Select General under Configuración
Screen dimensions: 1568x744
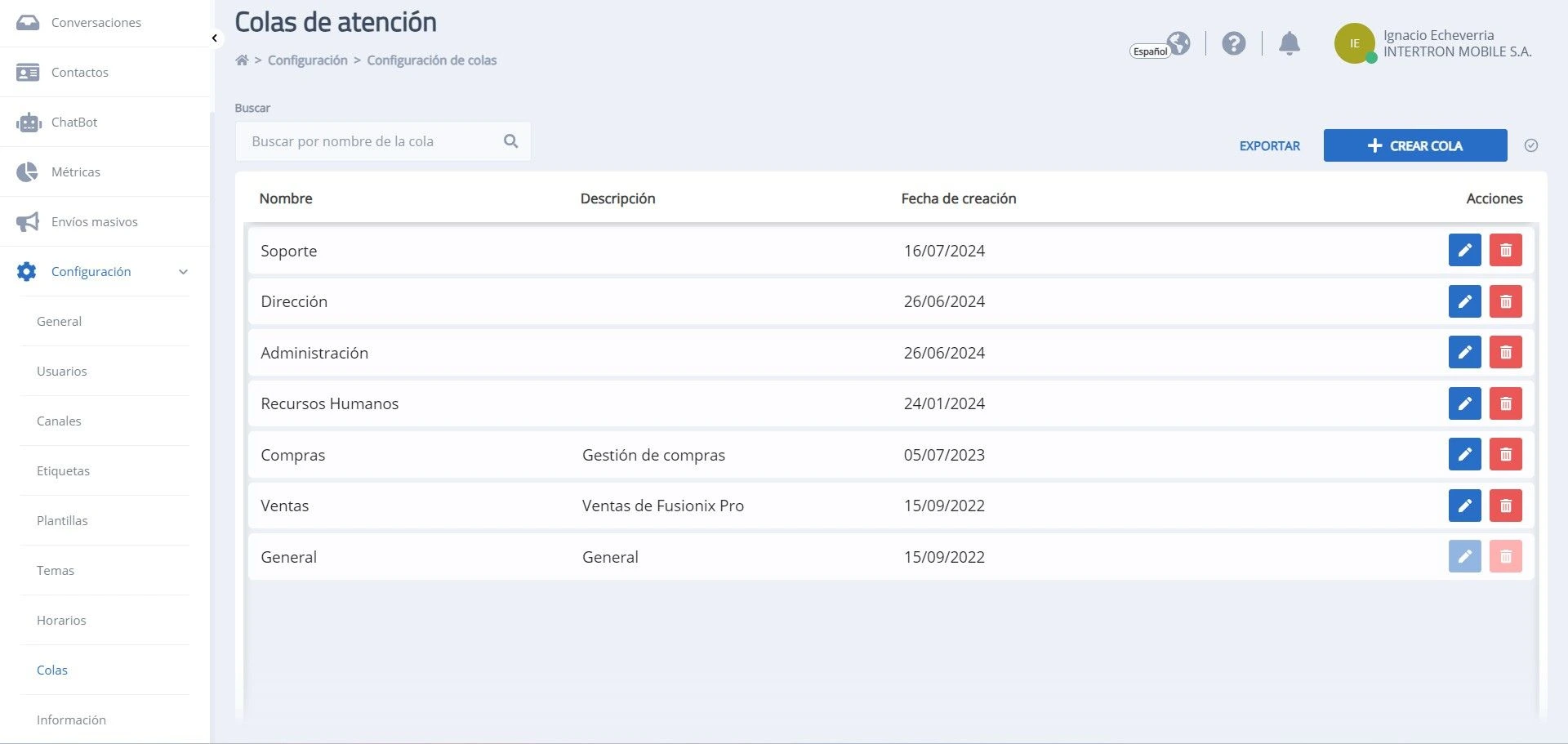(x=59, y=322)
